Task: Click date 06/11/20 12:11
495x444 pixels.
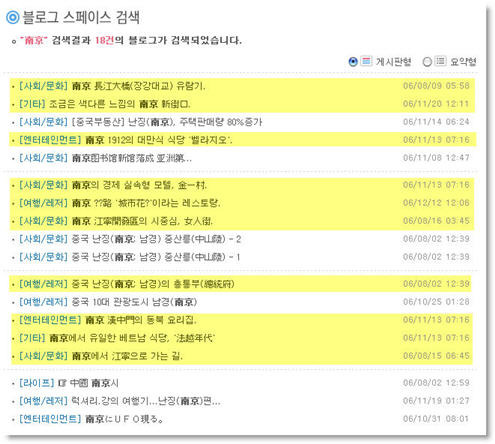Action: coord(436,104)
